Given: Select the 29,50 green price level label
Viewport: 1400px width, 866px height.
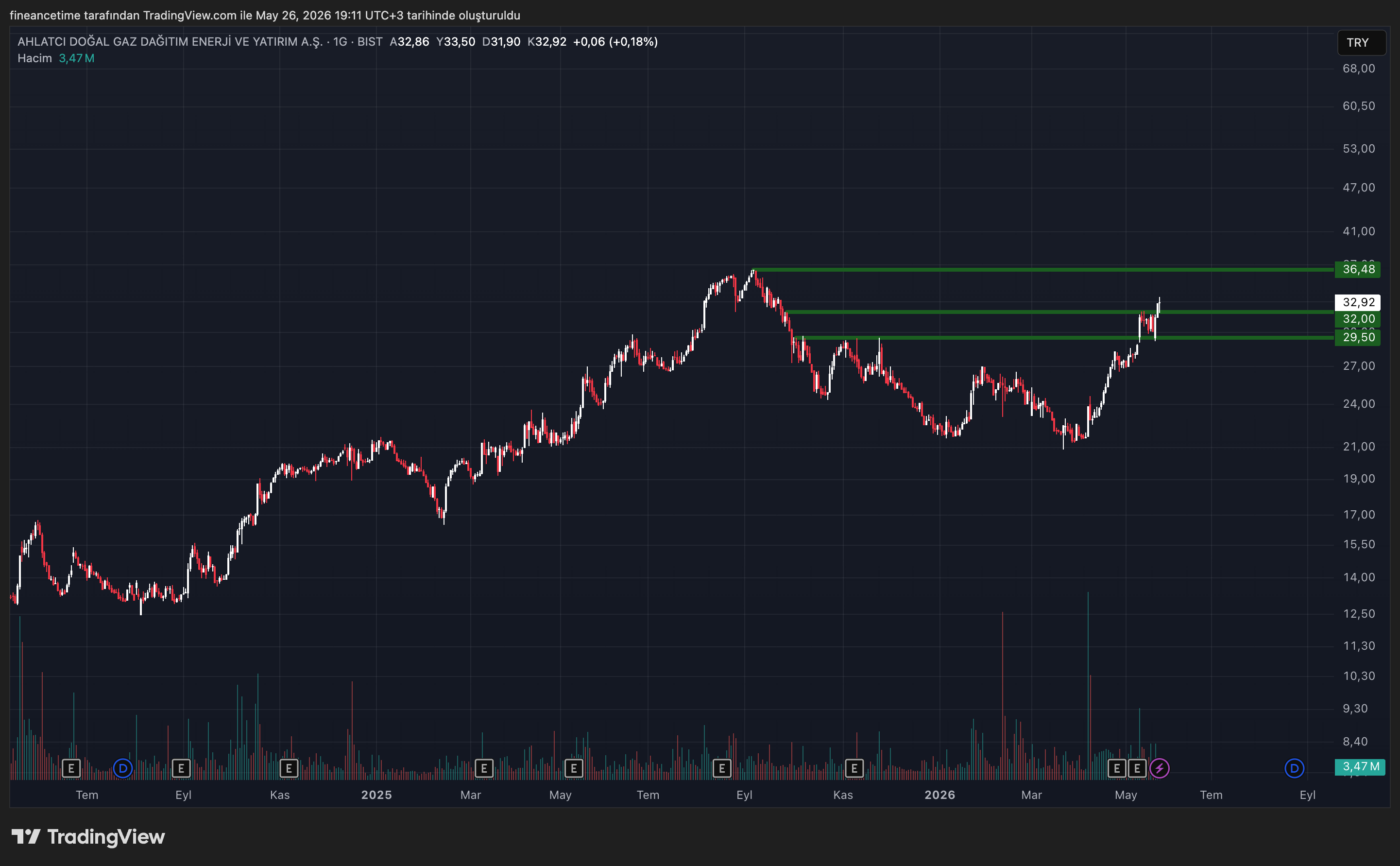Looking at the screenshot, I should (1358, 337).
